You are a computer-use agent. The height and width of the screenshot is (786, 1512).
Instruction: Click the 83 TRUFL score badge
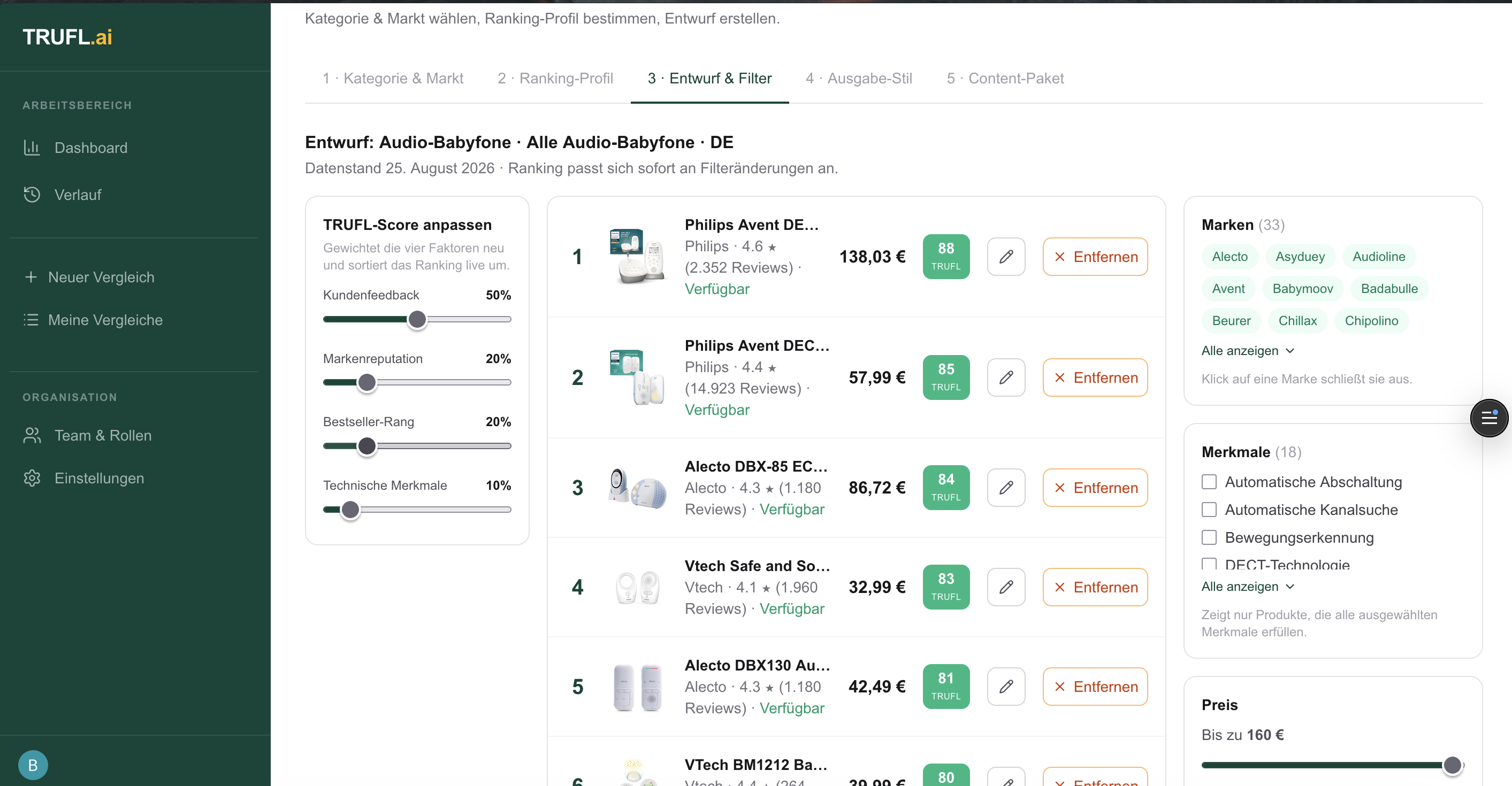(946, 587)
